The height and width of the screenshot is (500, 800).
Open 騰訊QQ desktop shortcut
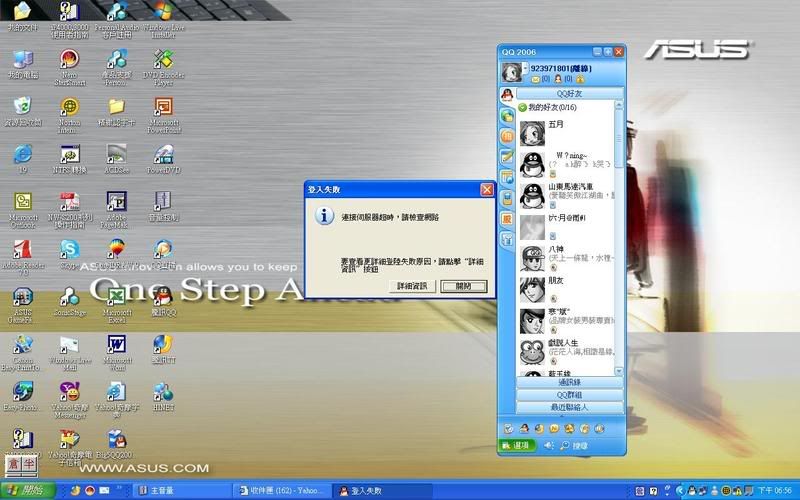pos(163,302)
